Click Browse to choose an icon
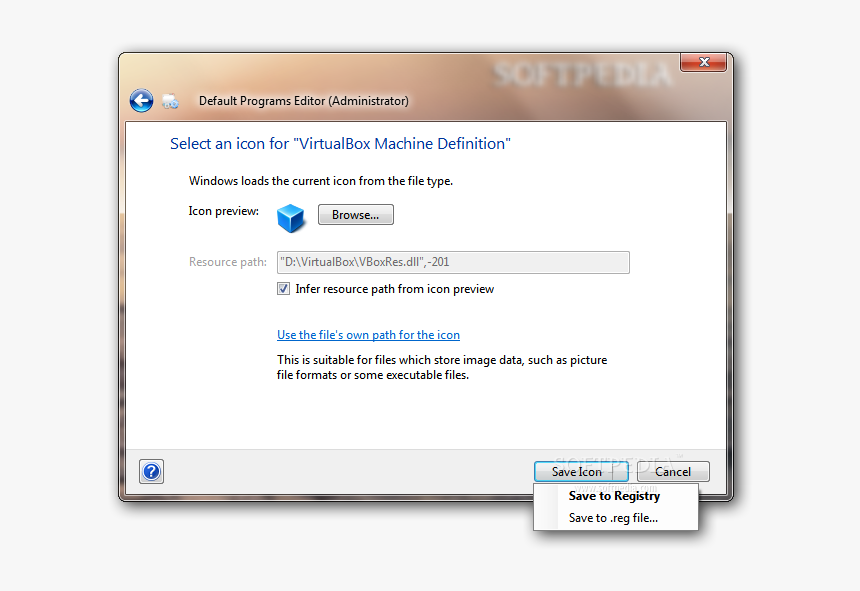This screenshot has height=591, width=860. click(355, 215)
